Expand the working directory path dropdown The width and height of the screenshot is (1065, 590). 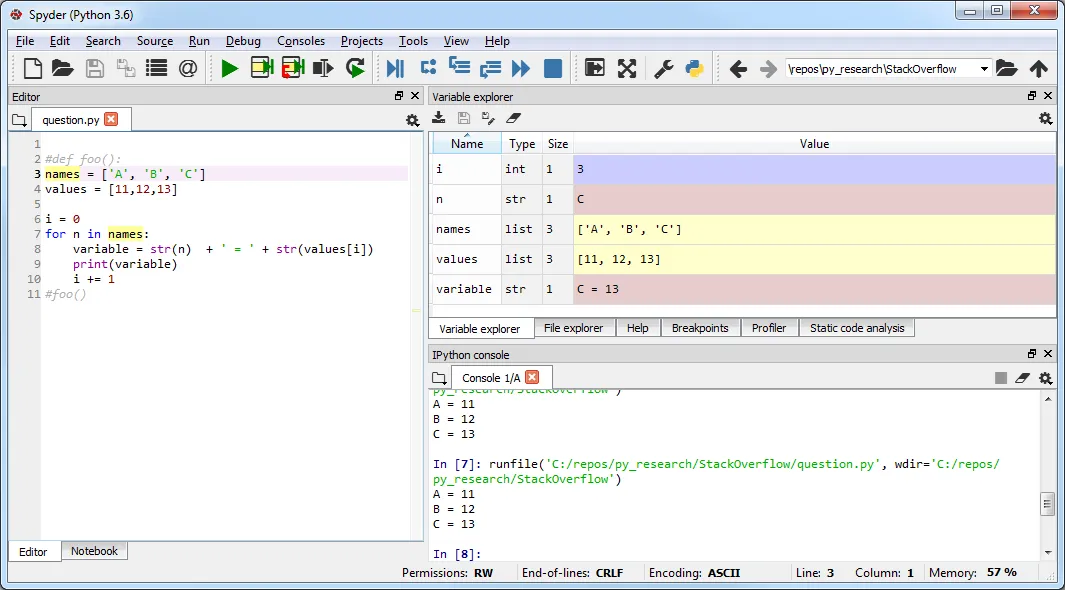(984, 69)
